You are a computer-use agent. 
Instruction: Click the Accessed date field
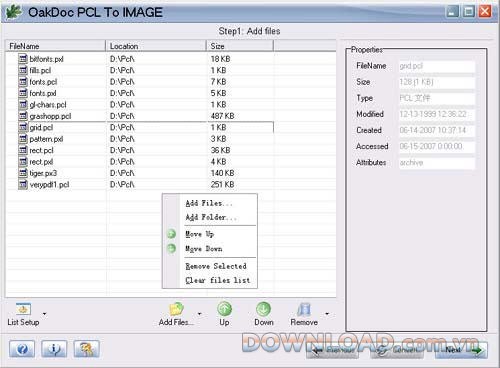(x=437, y=146)
